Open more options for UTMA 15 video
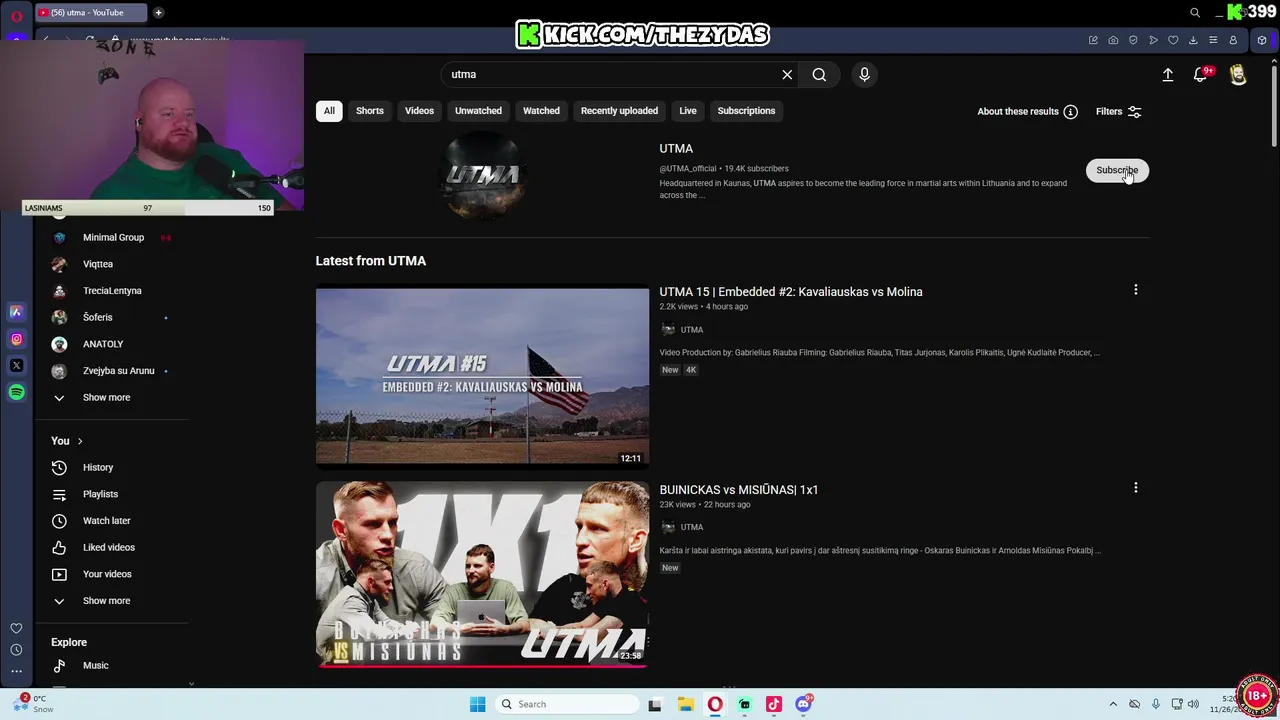This screenshot has height=720, width=1280. click(x=1135, y=290)
